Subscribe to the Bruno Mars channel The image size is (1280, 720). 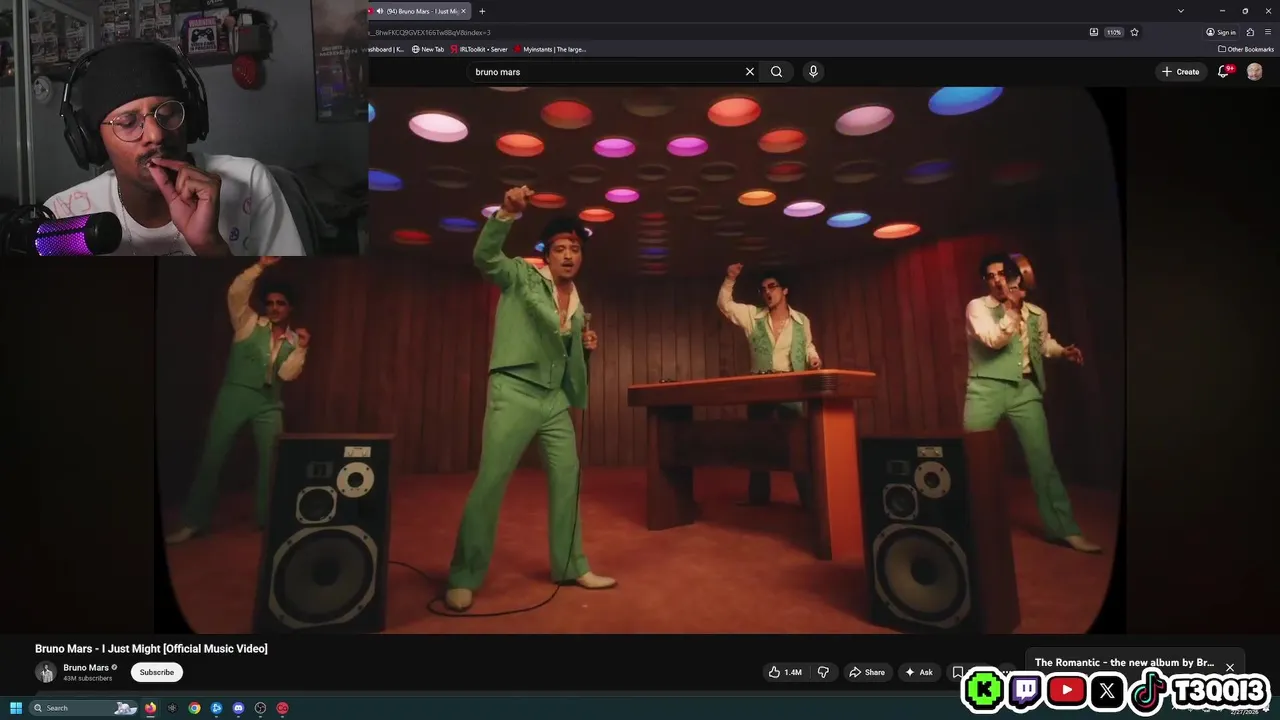157,673
